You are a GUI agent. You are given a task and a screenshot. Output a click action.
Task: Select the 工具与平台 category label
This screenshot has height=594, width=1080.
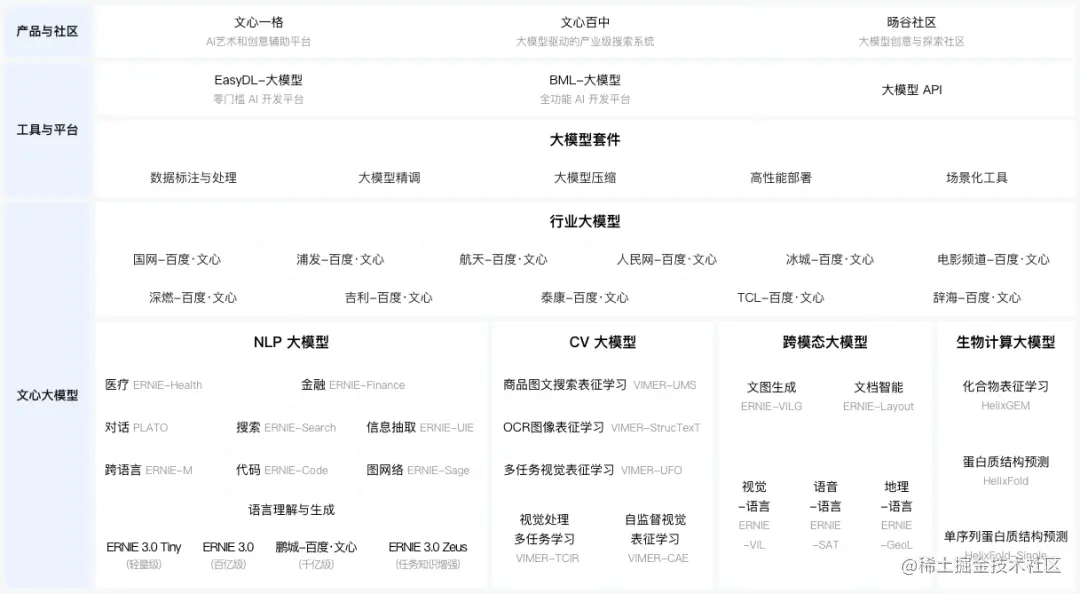pyautogui.click(x=47, y=130)
